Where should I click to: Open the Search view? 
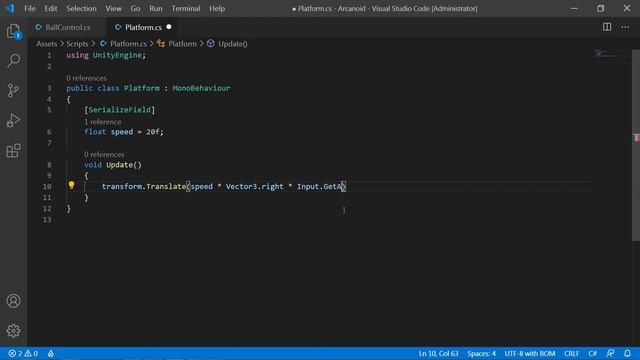13,60
